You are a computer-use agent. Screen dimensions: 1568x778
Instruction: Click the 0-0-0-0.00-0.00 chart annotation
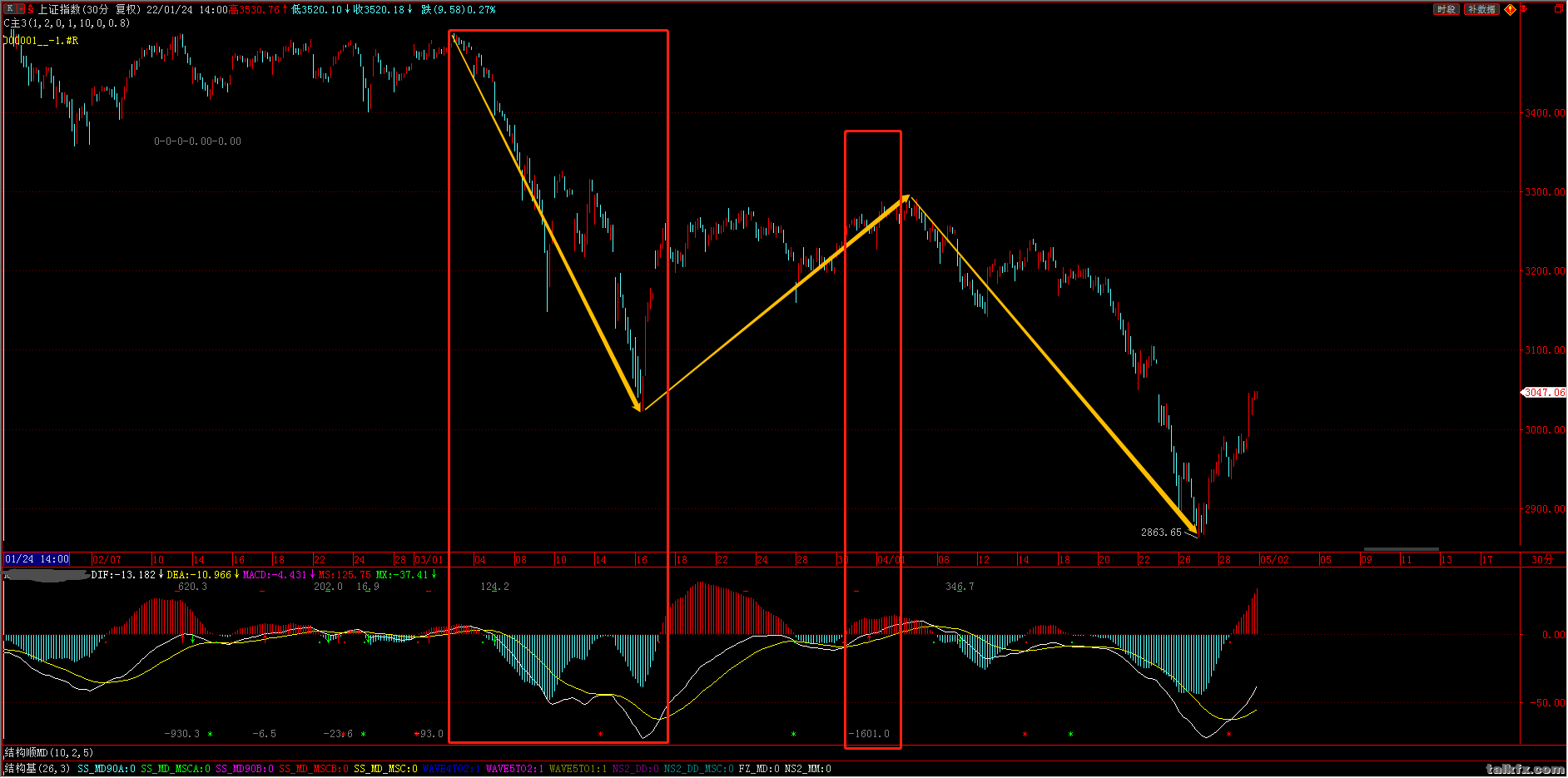198,141
